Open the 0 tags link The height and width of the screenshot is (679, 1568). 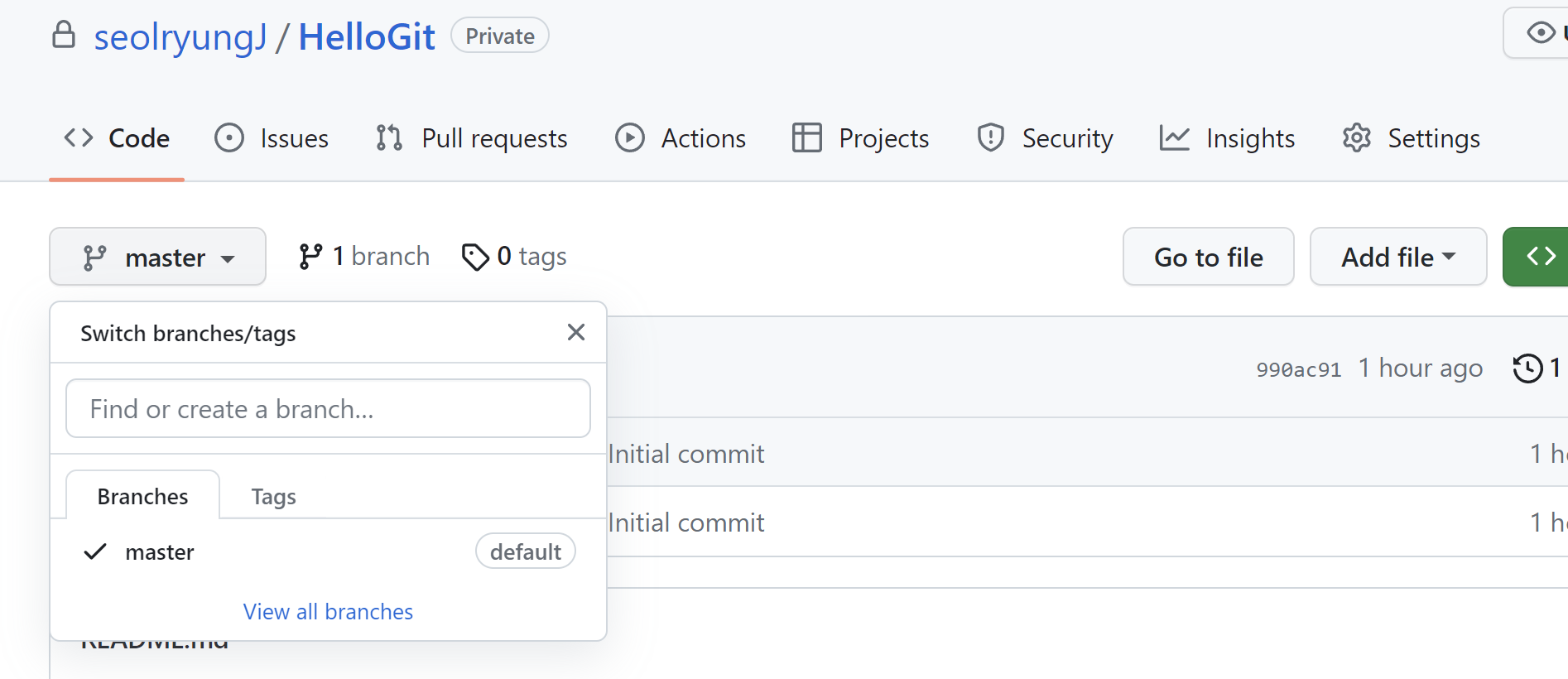click(x=514, y=257)
